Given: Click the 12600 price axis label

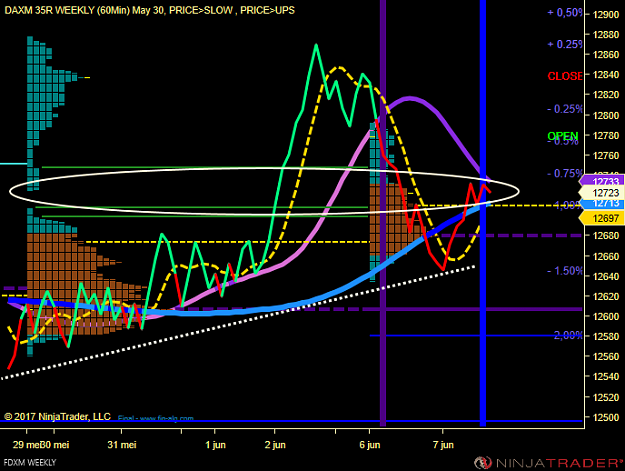Looking at the screenshot, I should pyautogui.click(x=606, y=316).
